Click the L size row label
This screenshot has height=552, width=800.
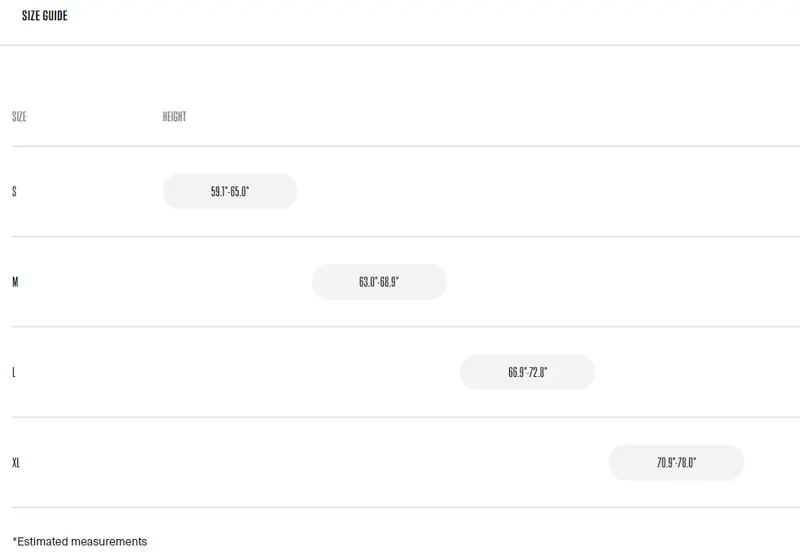pyautogui.click(x=14, y=372)
